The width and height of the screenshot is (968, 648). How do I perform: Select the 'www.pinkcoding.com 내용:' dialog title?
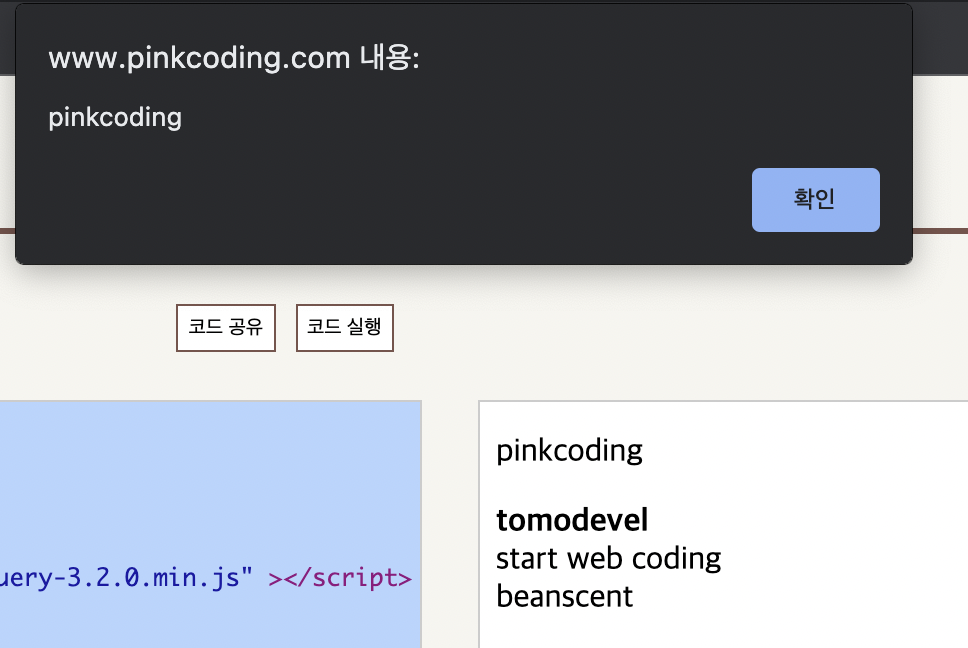(234, 59)
